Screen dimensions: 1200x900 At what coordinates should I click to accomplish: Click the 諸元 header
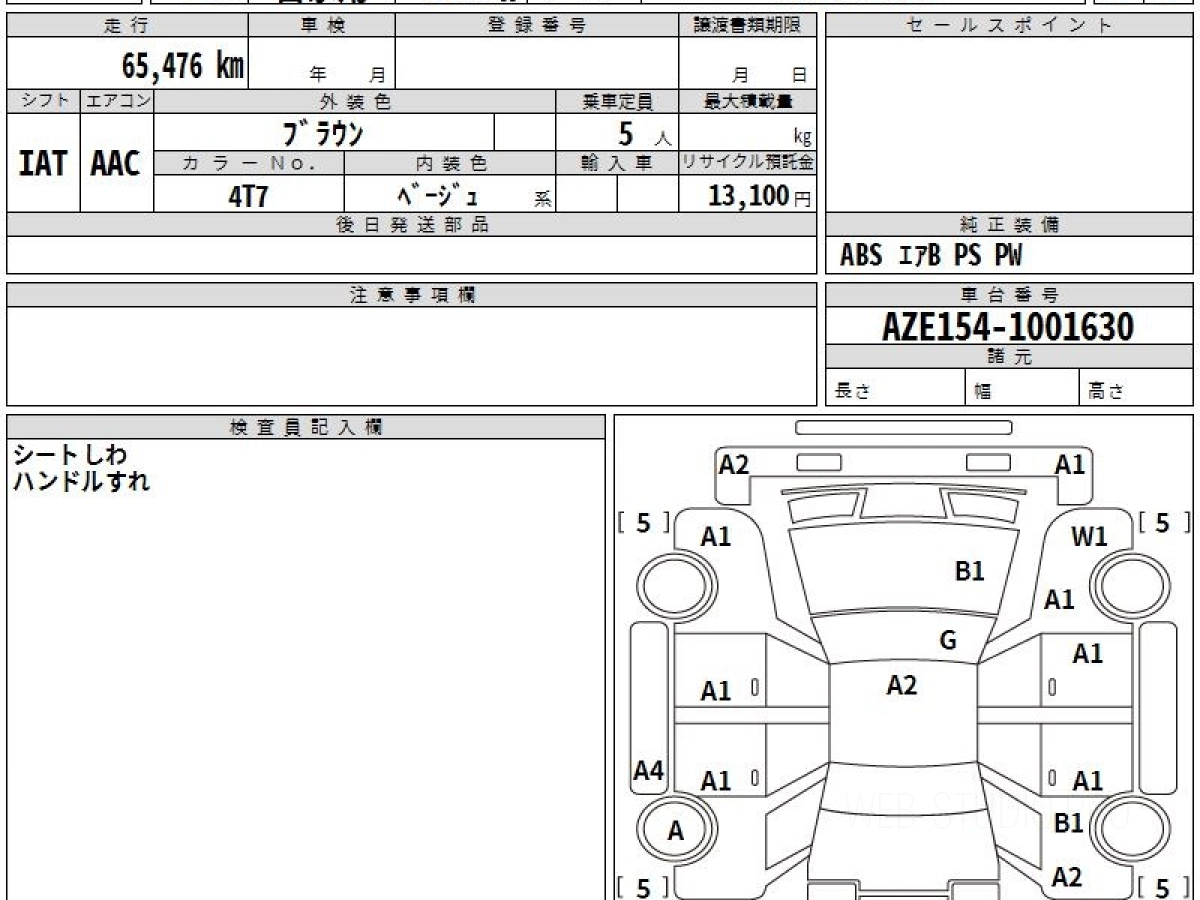pos(1010,357)
